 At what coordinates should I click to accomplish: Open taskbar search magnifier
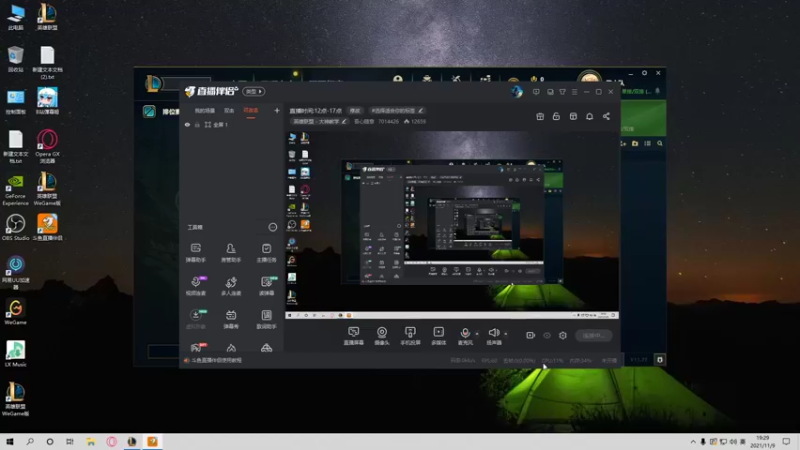[30, 442]
